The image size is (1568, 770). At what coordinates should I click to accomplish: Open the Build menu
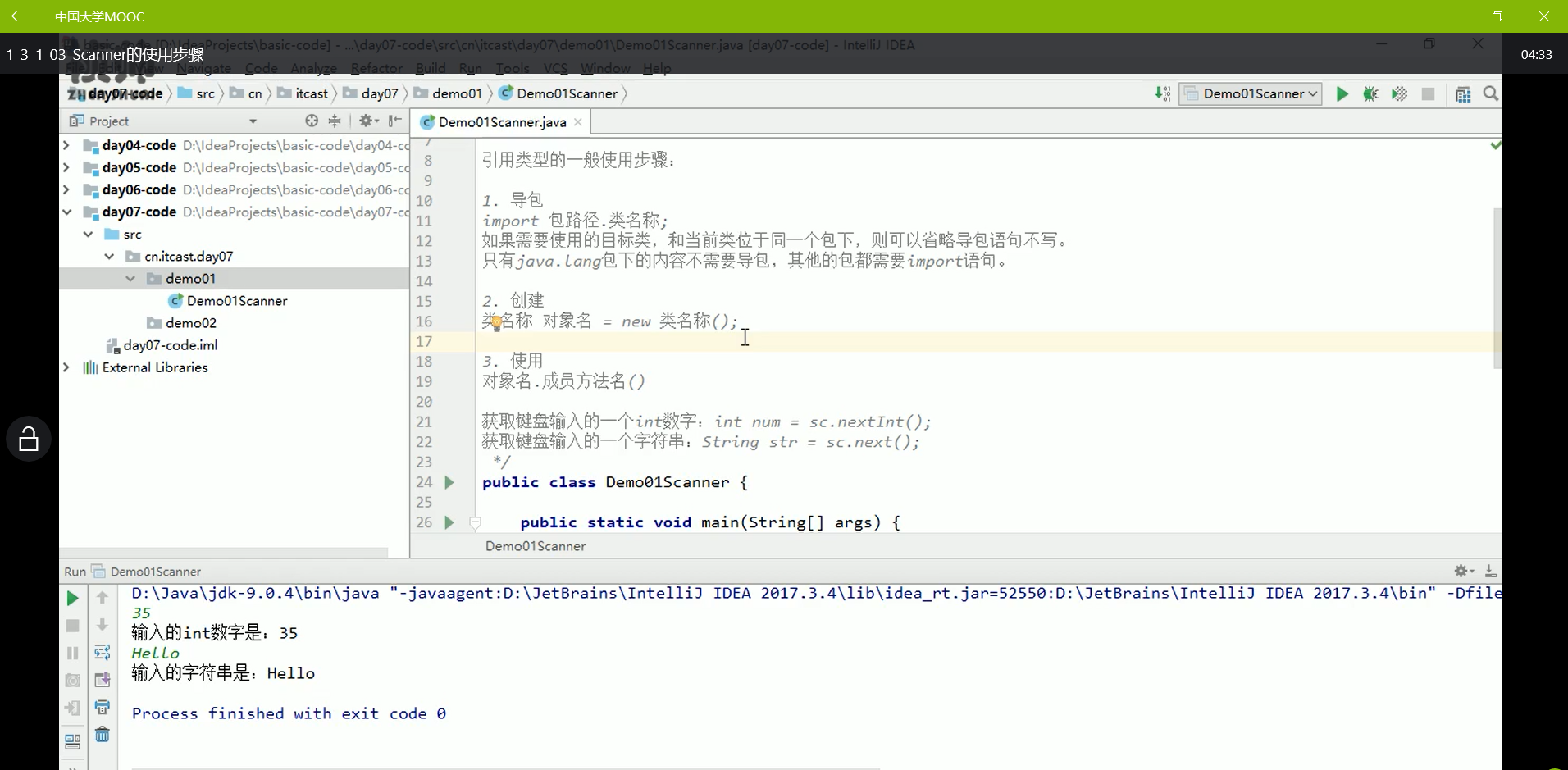click(x=431, y=68)
